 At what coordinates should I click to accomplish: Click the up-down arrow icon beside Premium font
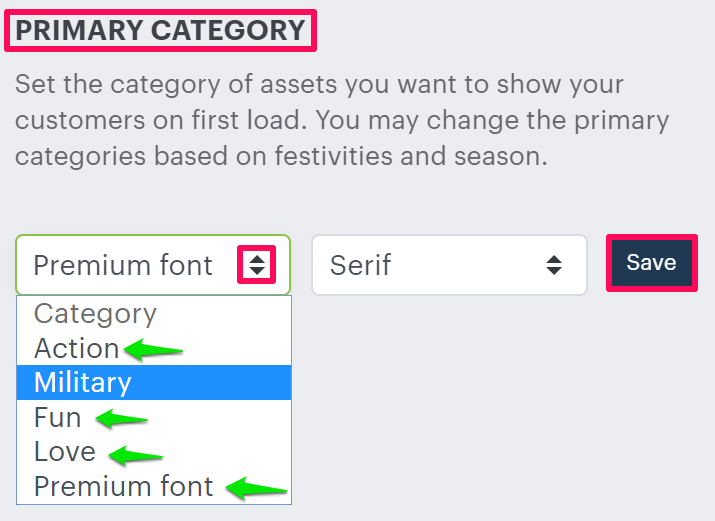click(257, 265)
